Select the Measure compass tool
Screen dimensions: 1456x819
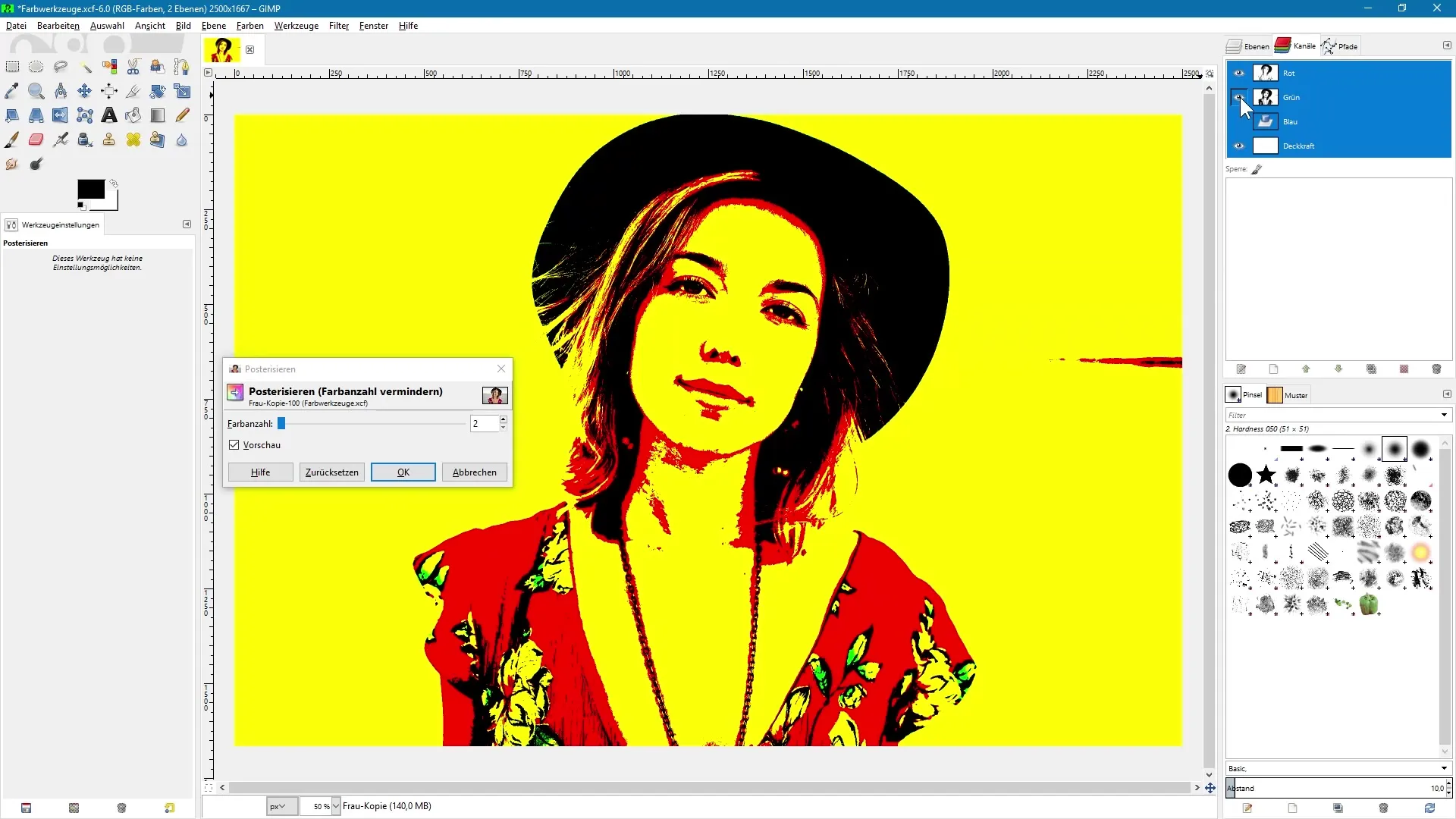61,91
